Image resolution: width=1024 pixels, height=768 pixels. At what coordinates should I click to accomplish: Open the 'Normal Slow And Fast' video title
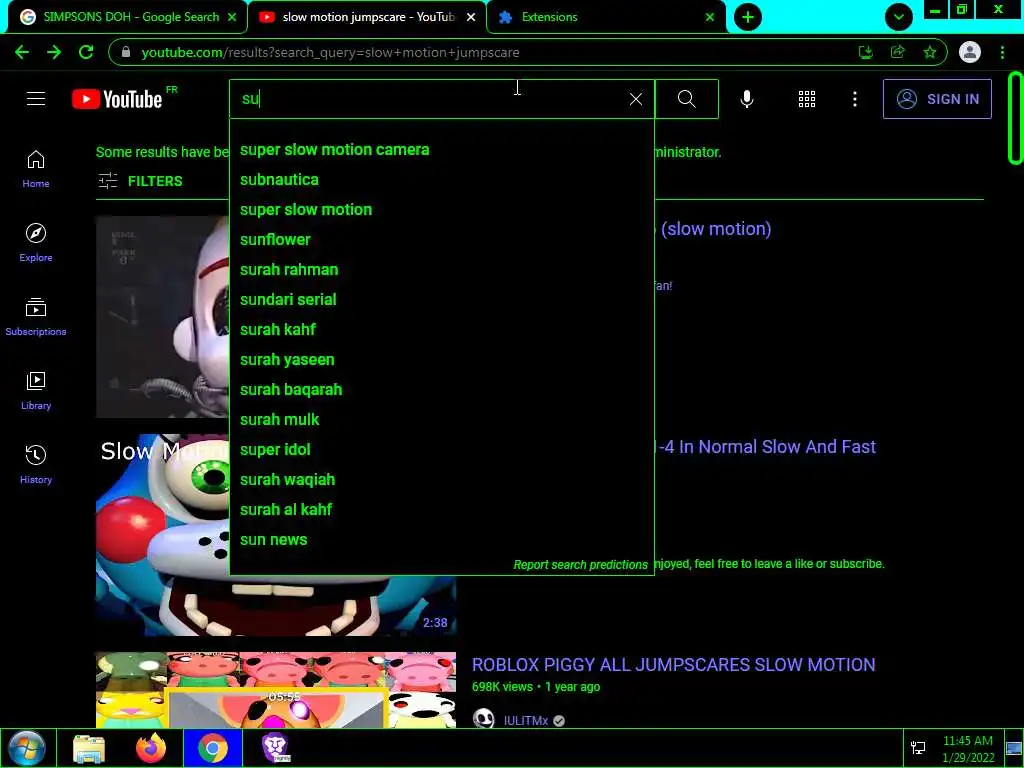[x=767, y=447]
